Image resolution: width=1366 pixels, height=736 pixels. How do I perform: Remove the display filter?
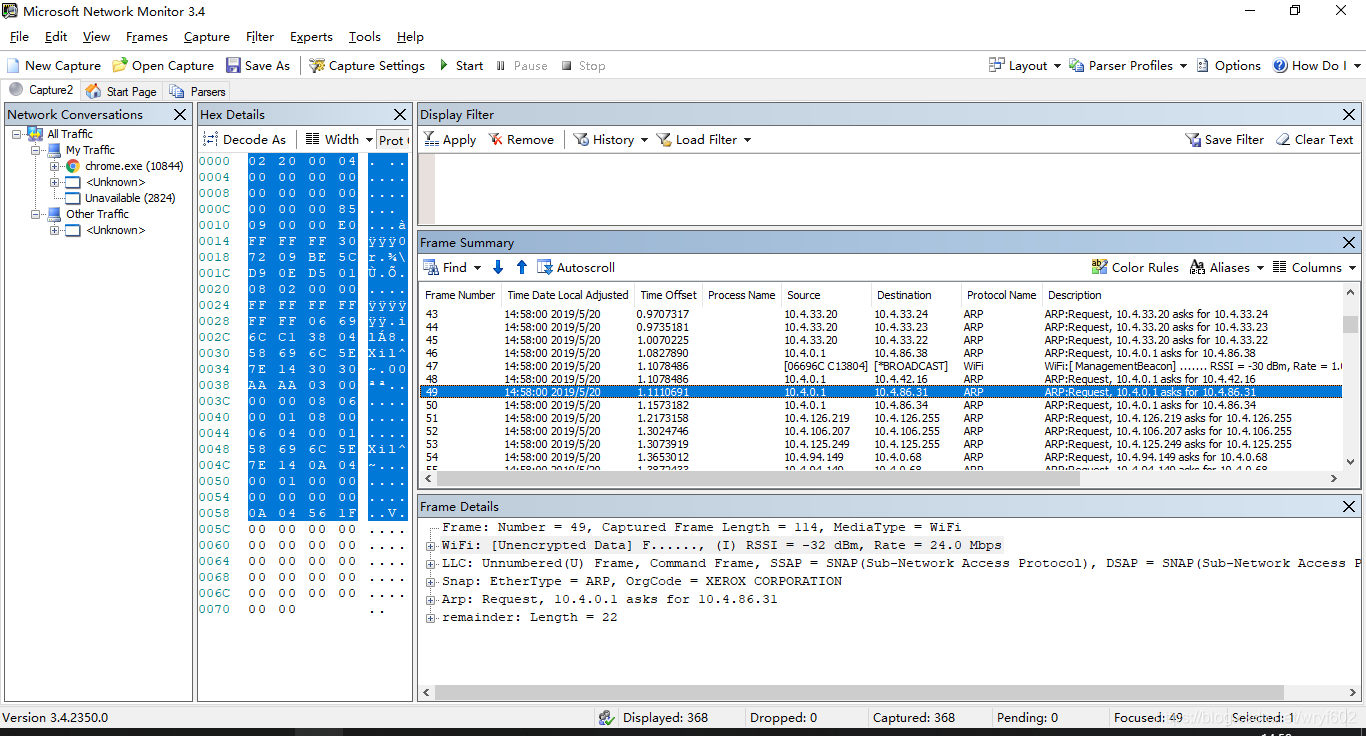[x=521, y=140]
